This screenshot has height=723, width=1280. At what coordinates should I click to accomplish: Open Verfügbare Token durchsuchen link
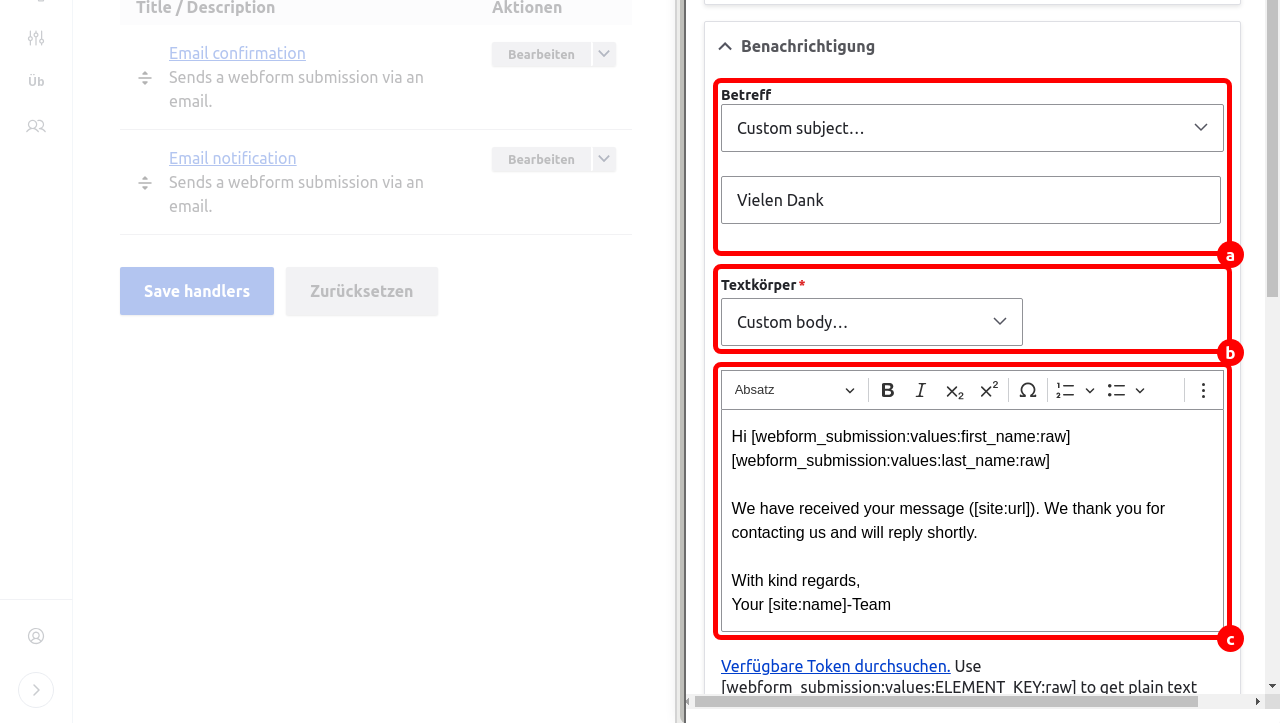[x=835, y=666]
